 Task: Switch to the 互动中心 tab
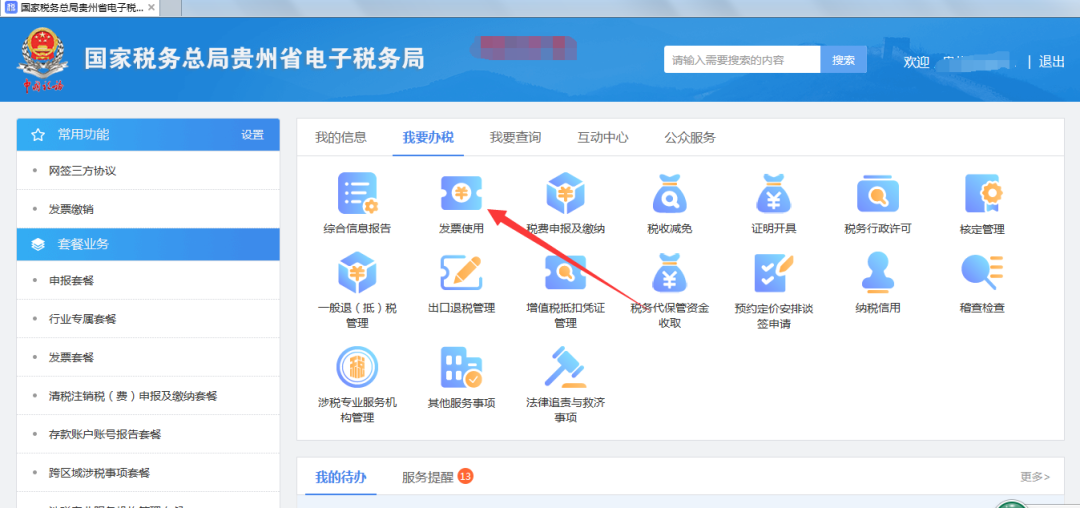[x=603, y=137]
